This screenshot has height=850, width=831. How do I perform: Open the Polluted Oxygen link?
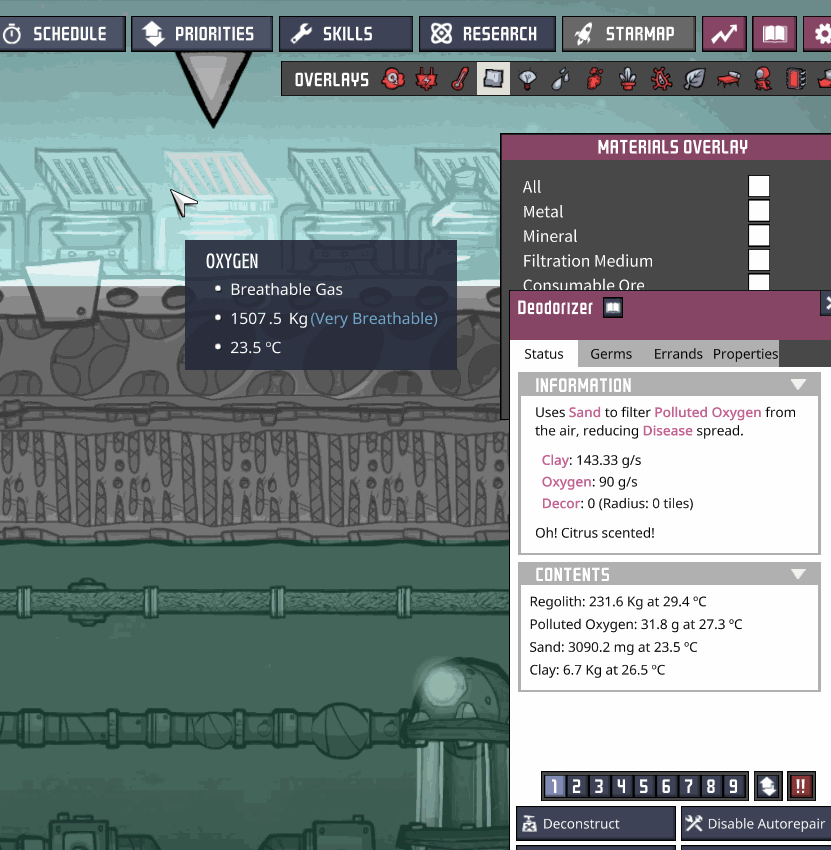(x=708, y=413)
